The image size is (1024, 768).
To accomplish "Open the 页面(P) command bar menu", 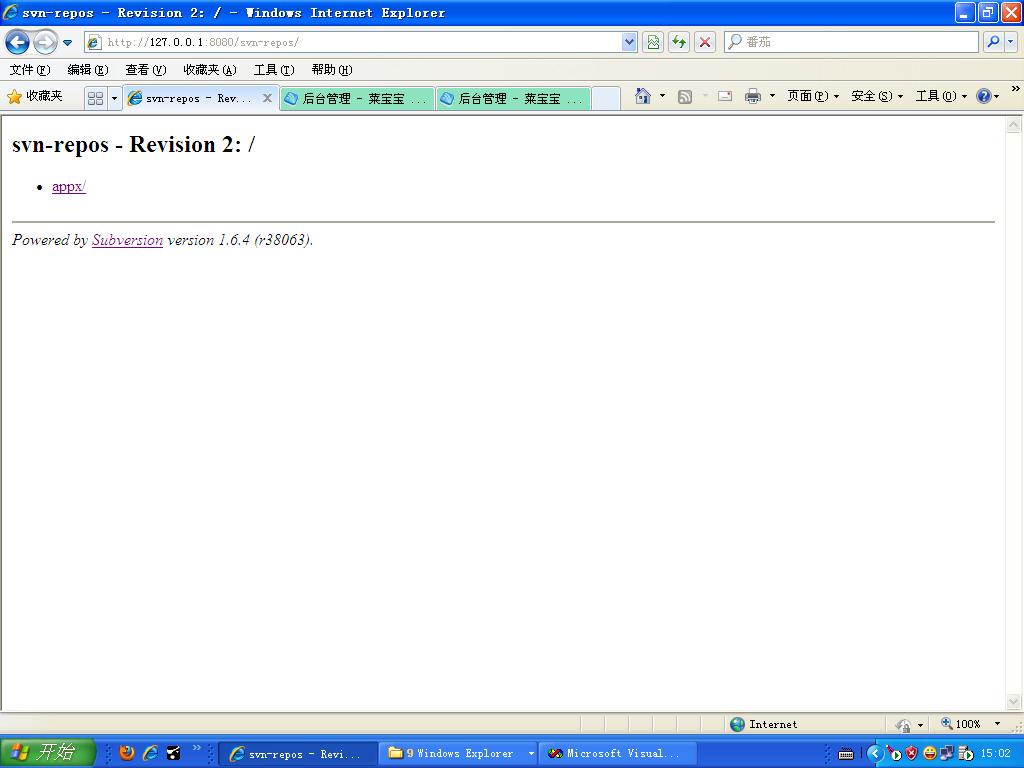I will coord(812,97).
